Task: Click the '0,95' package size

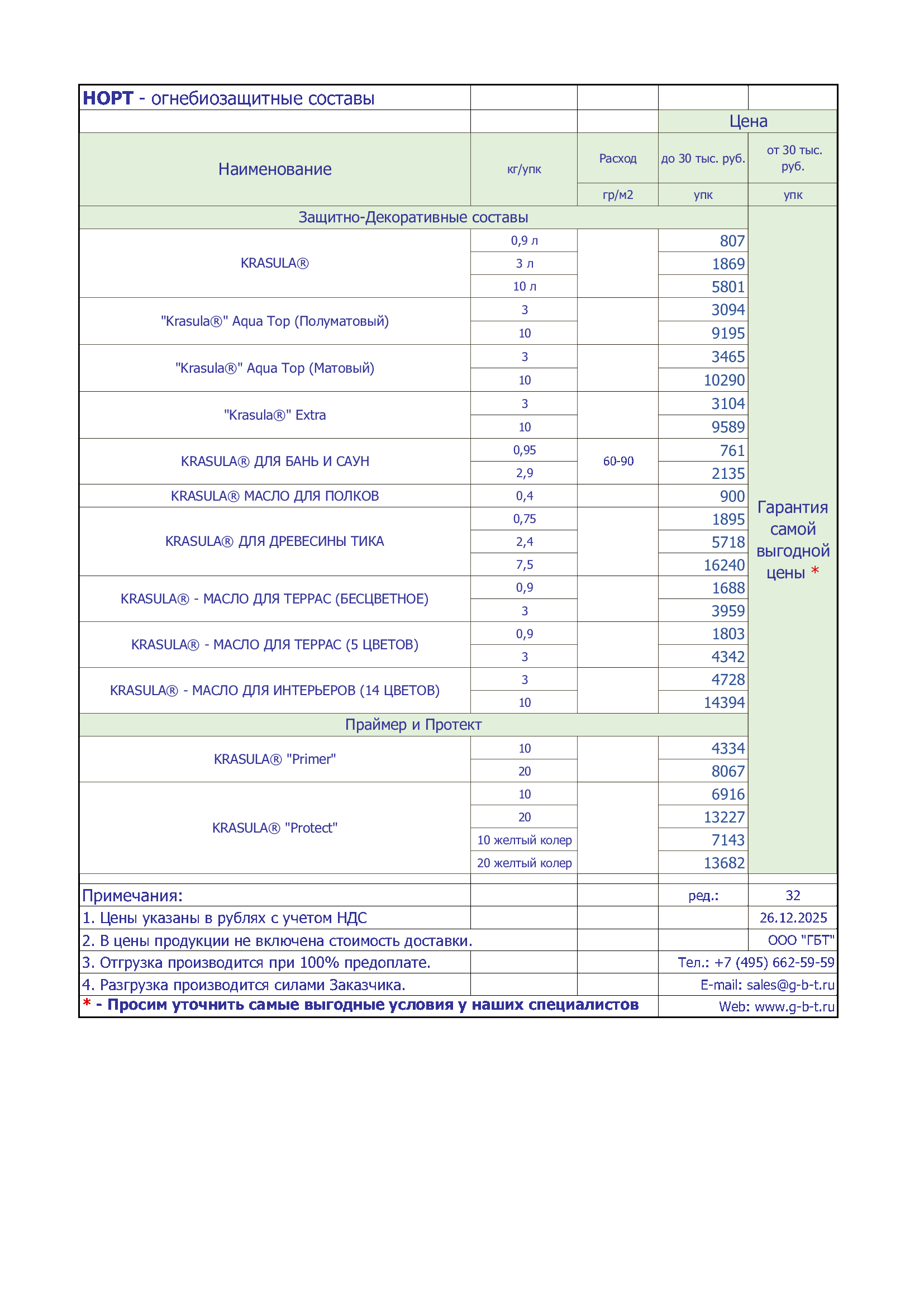Action: tap(524, 450)
